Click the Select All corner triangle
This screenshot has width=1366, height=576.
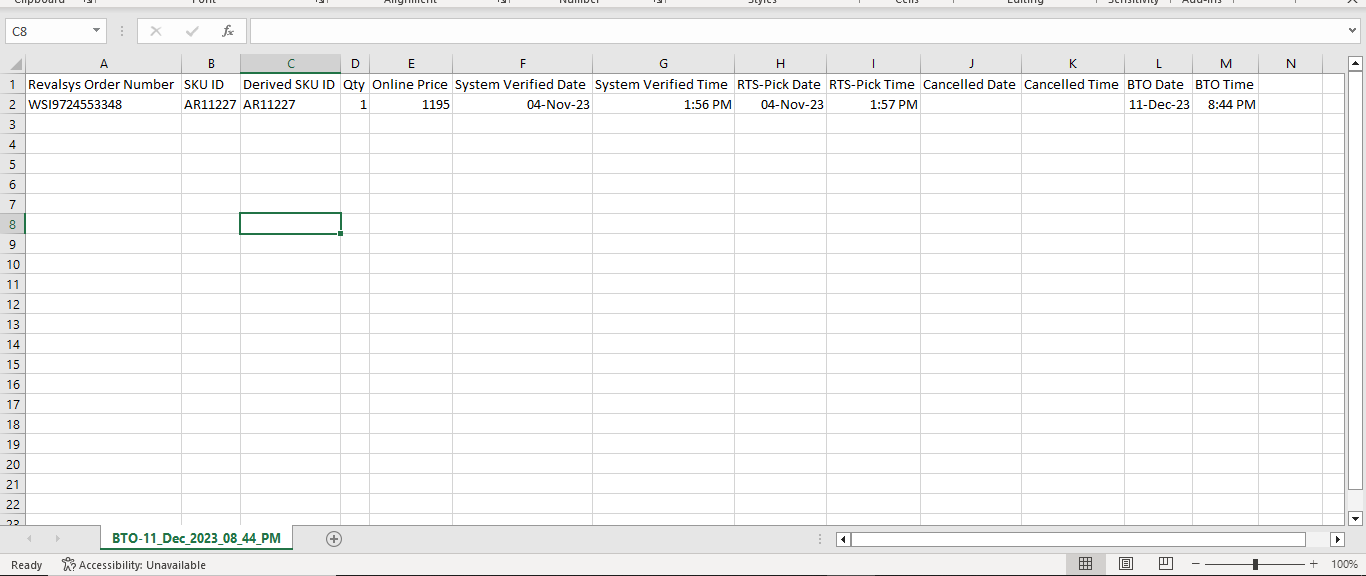[15, 64]
